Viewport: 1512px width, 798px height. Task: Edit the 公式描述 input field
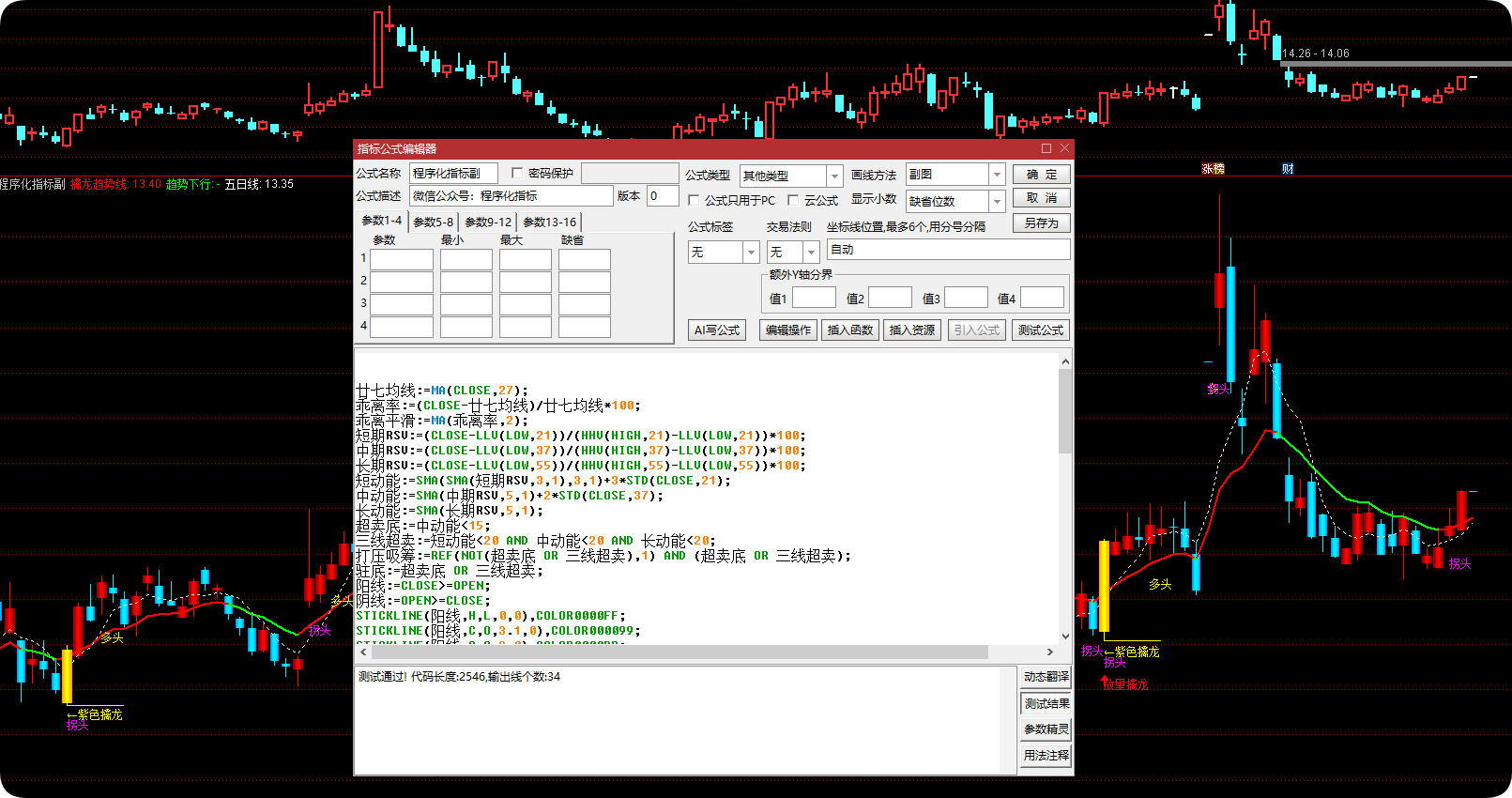pos(512,196)
